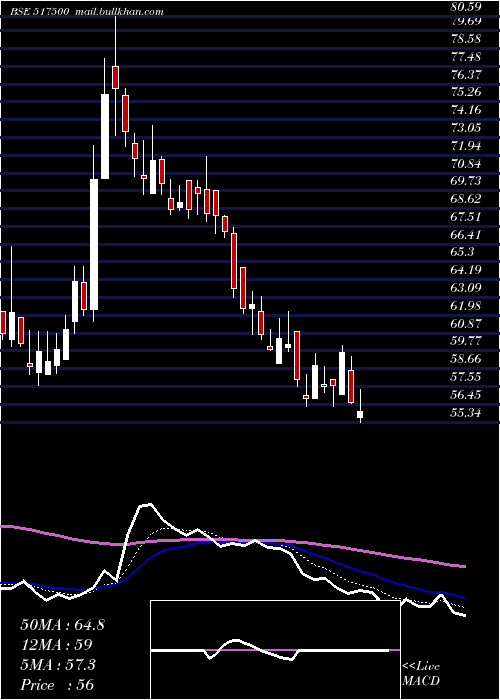Click the 67.51 price axis label

pos(465,217)
